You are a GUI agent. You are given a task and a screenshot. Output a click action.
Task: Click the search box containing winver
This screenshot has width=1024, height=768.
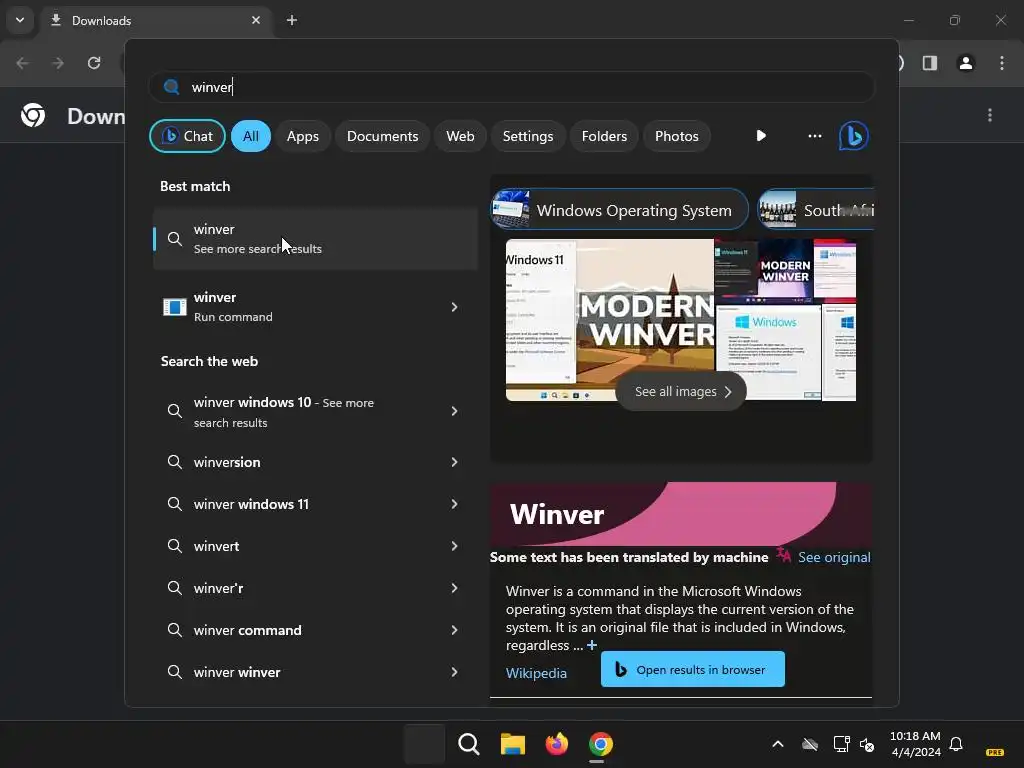[x=511, y=87]
